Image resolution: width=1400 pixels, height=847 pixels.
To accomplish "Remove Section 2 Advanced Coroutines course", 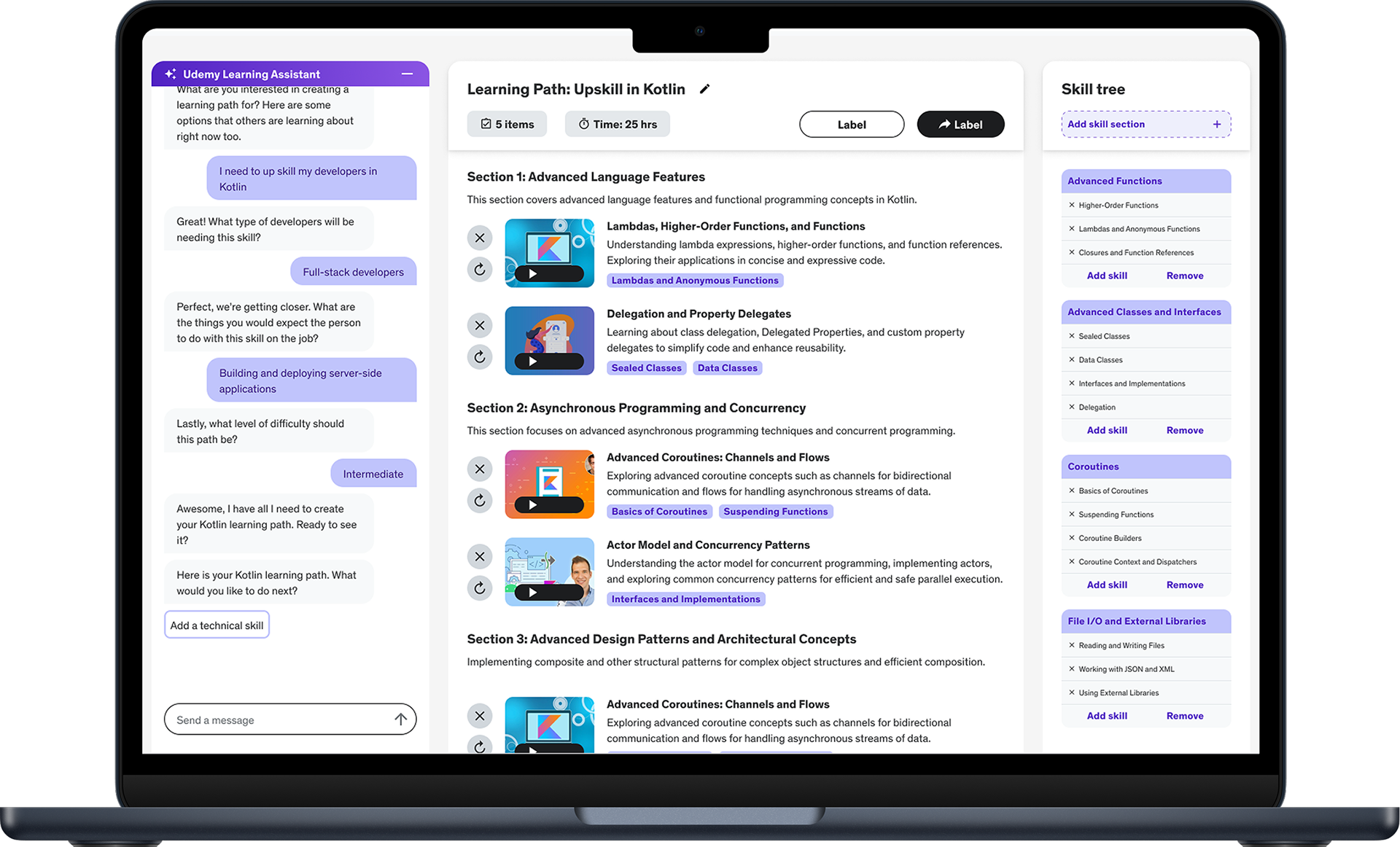I will 480,469.
